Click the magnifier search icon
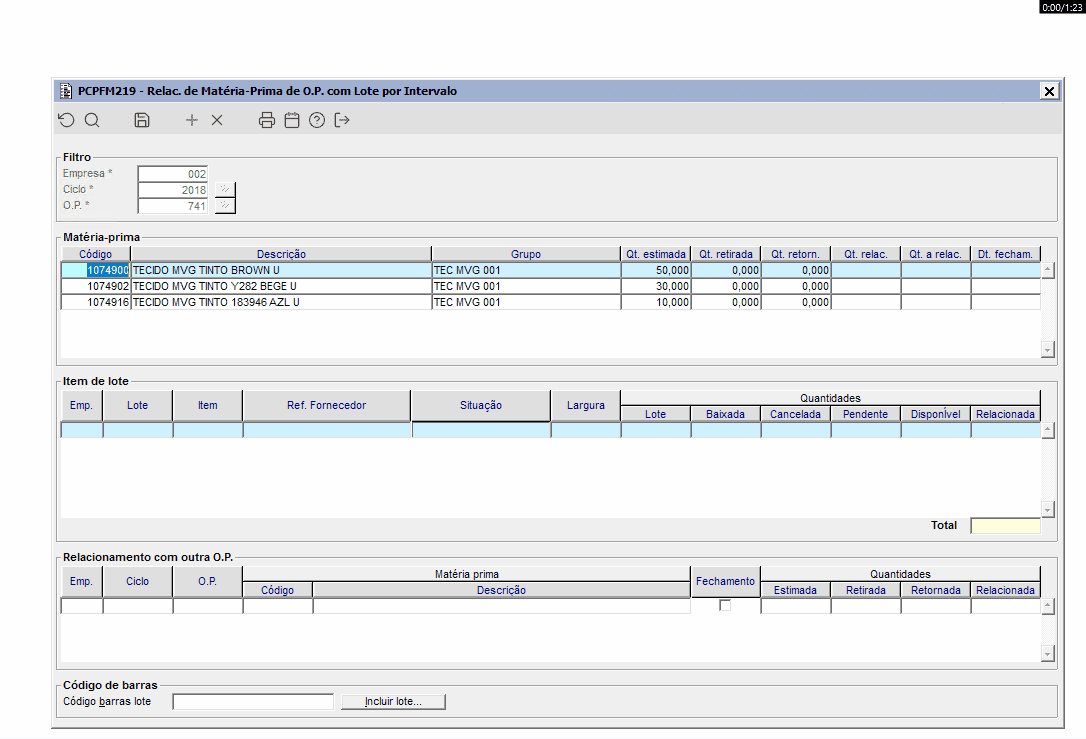 point(92,121)
